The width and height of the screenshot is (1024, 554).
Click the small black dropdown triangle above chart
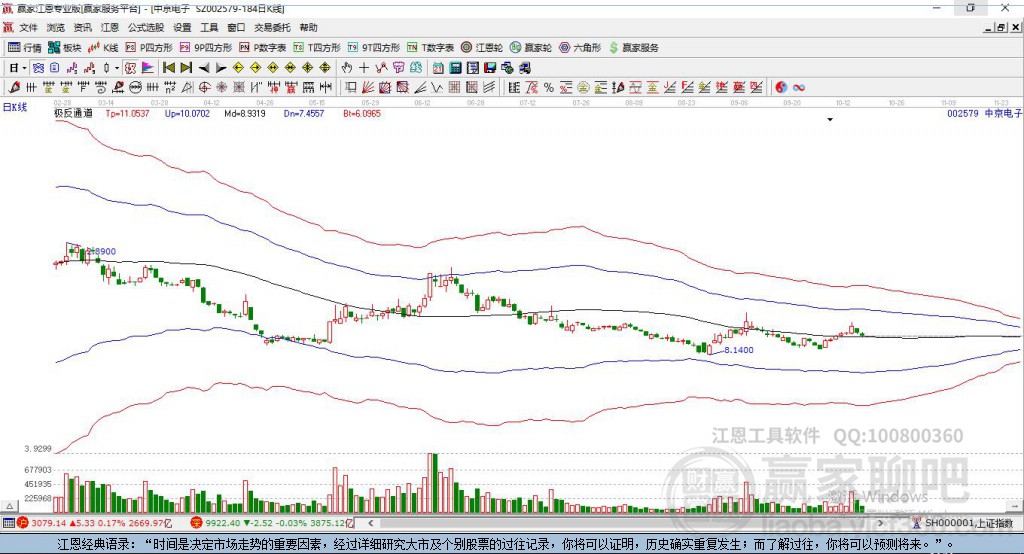[x=830, y=120]
